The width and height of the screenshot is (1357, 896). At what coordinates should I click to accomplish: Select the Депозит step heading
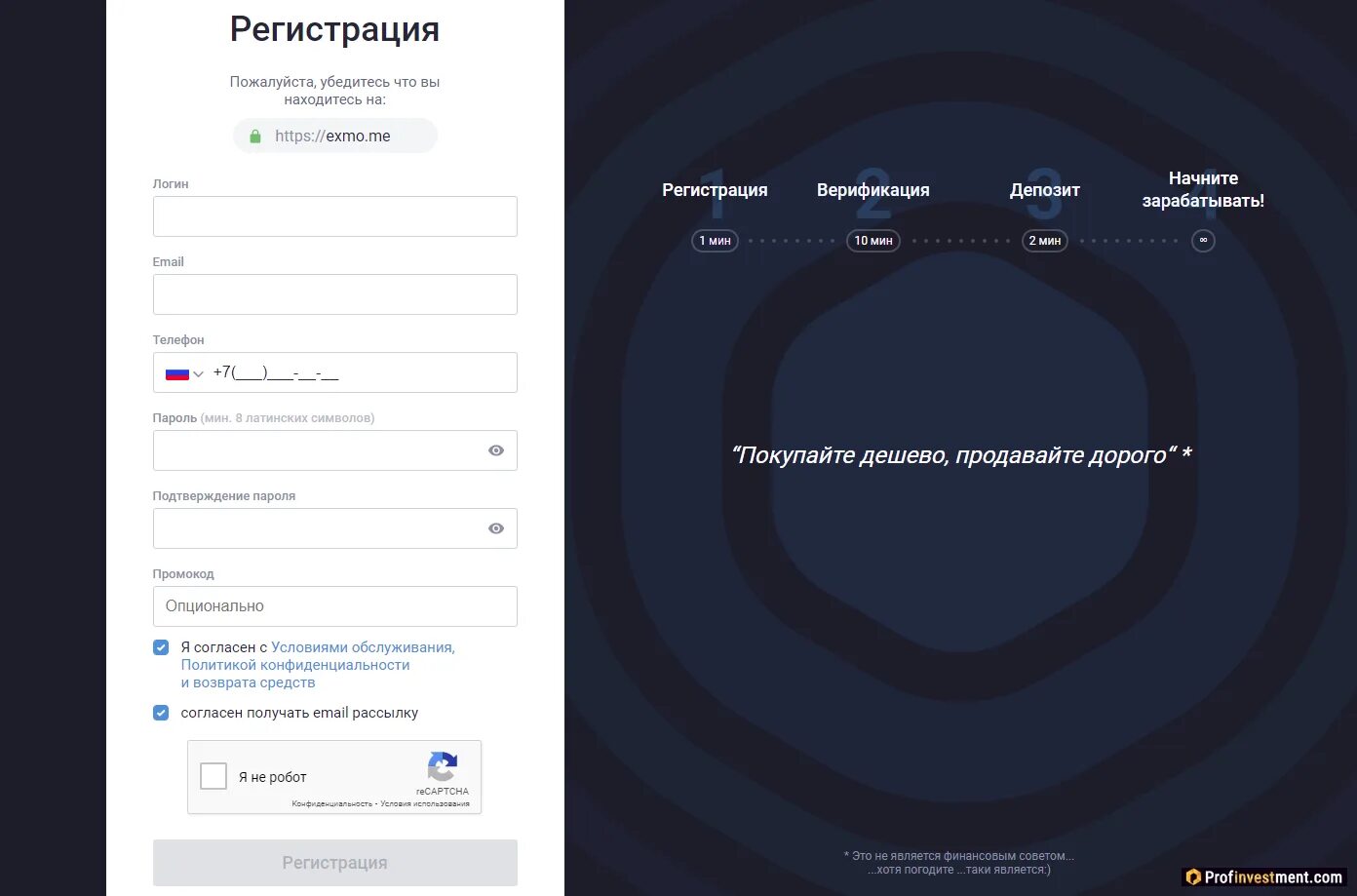click(1045, 190)
